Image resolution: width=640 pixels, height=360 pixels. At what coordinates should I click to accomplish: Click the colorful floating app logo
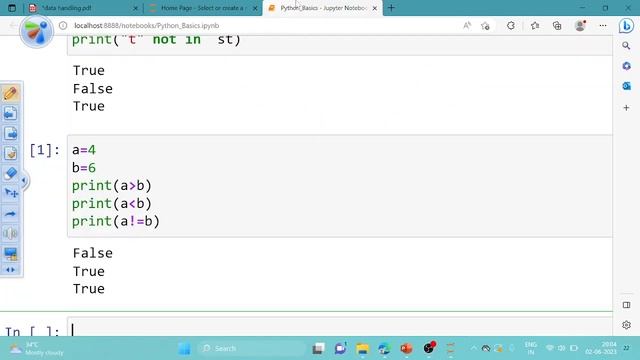[x=36, y=31]
